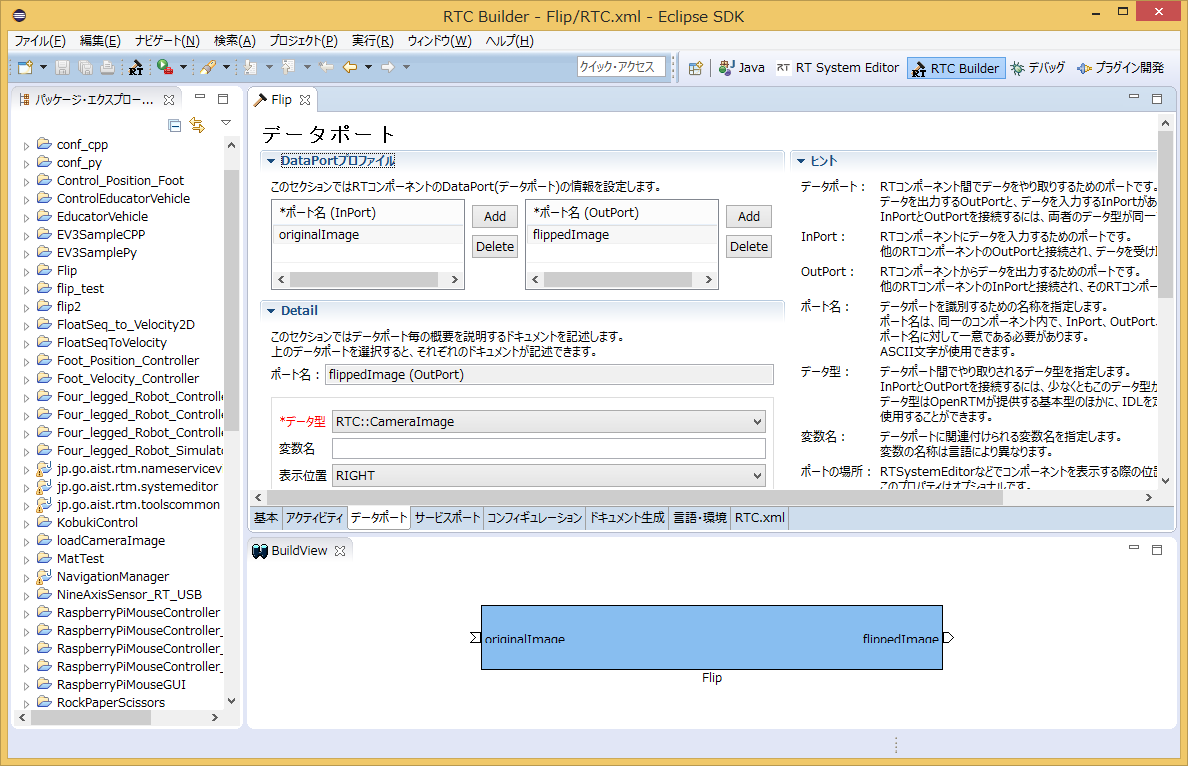Click the New wizard toolbar icon
Image resolution: width=1188 pixels, height=766 pixels.
[25, 67]
